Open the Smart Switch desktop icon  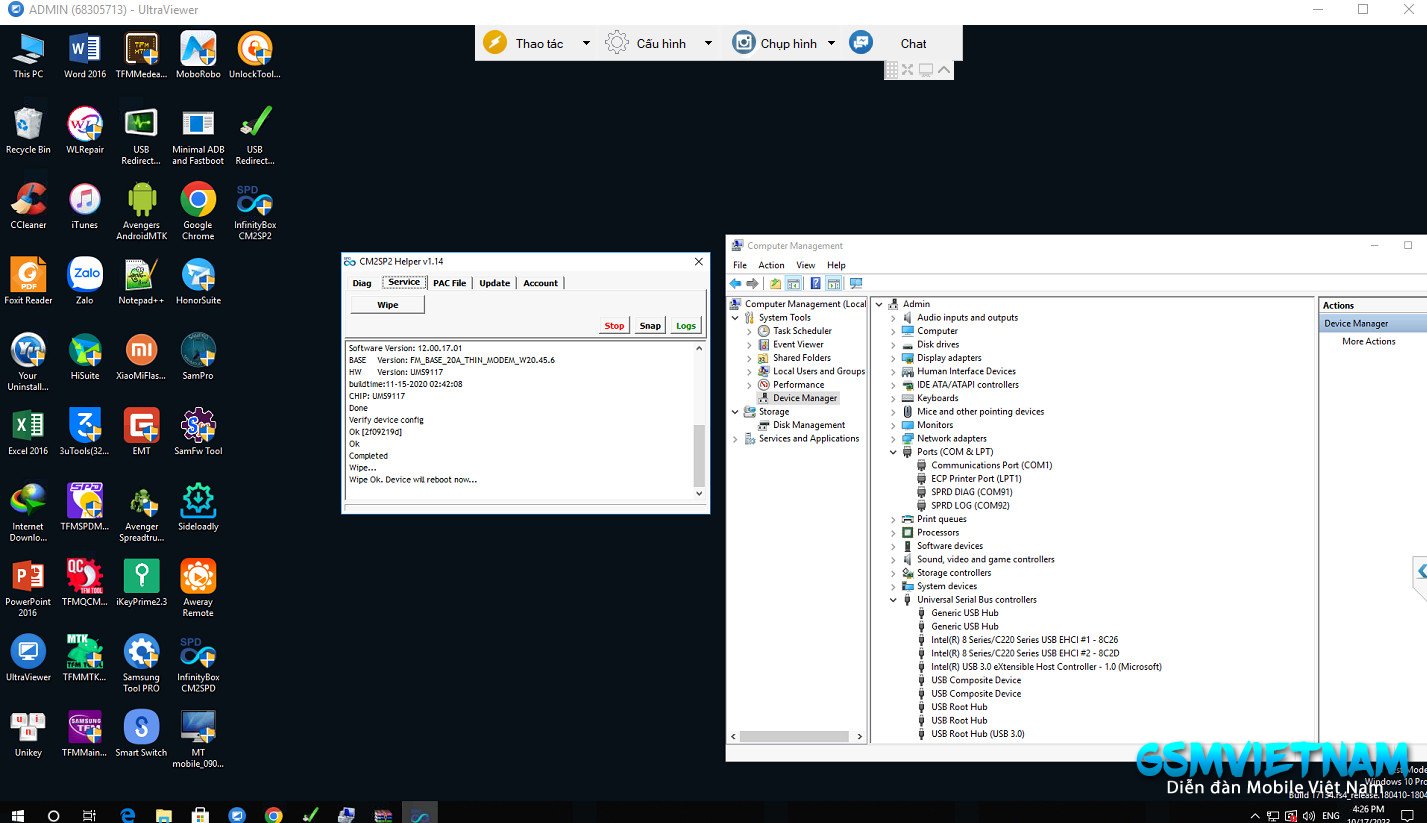pos(141,734)
